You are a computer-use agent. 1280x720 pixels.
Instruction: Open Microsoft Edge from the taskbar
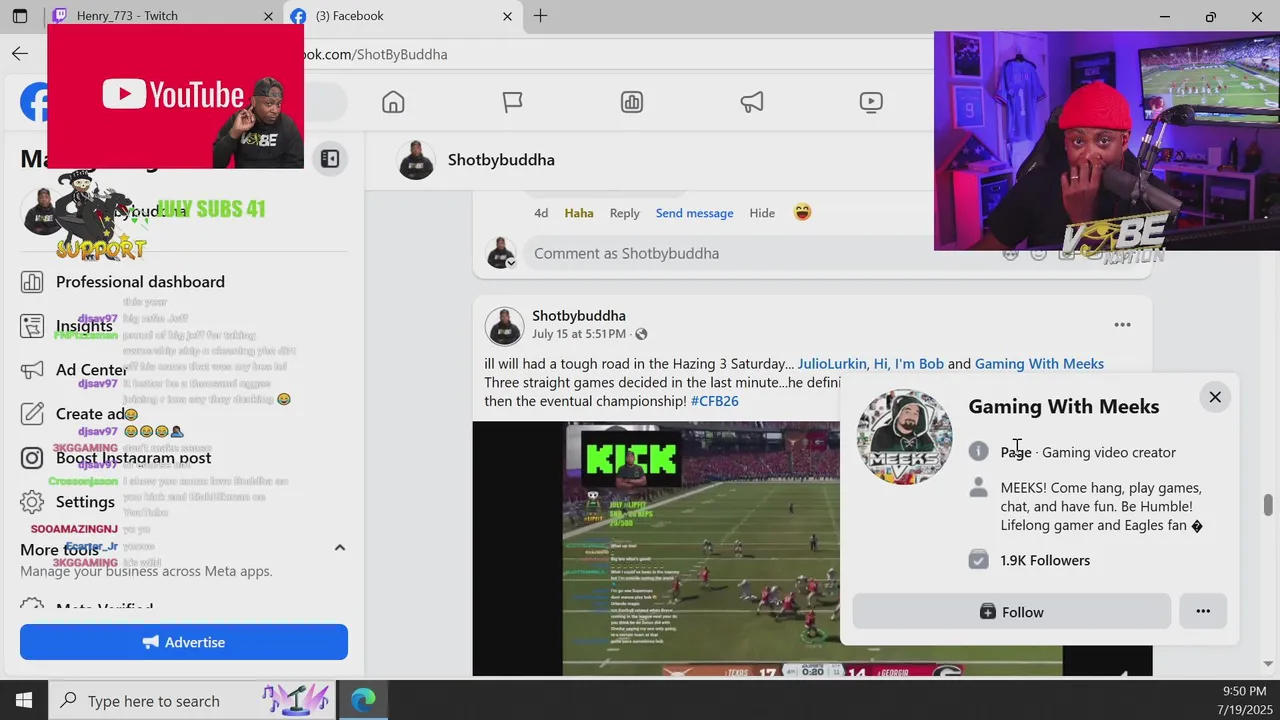pyautogui.click(x=363, y=700)
